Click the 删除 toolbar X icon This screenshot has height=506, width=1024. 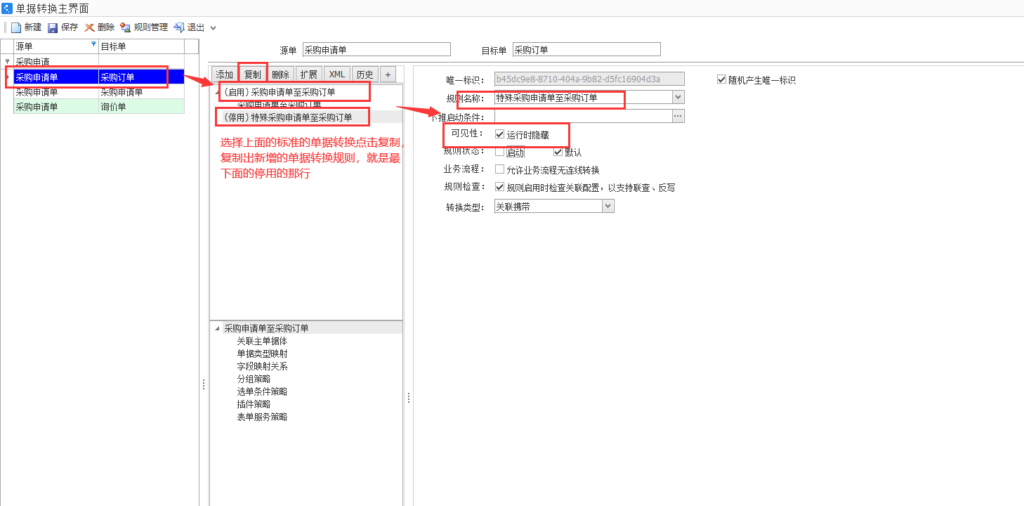point(89,27)
